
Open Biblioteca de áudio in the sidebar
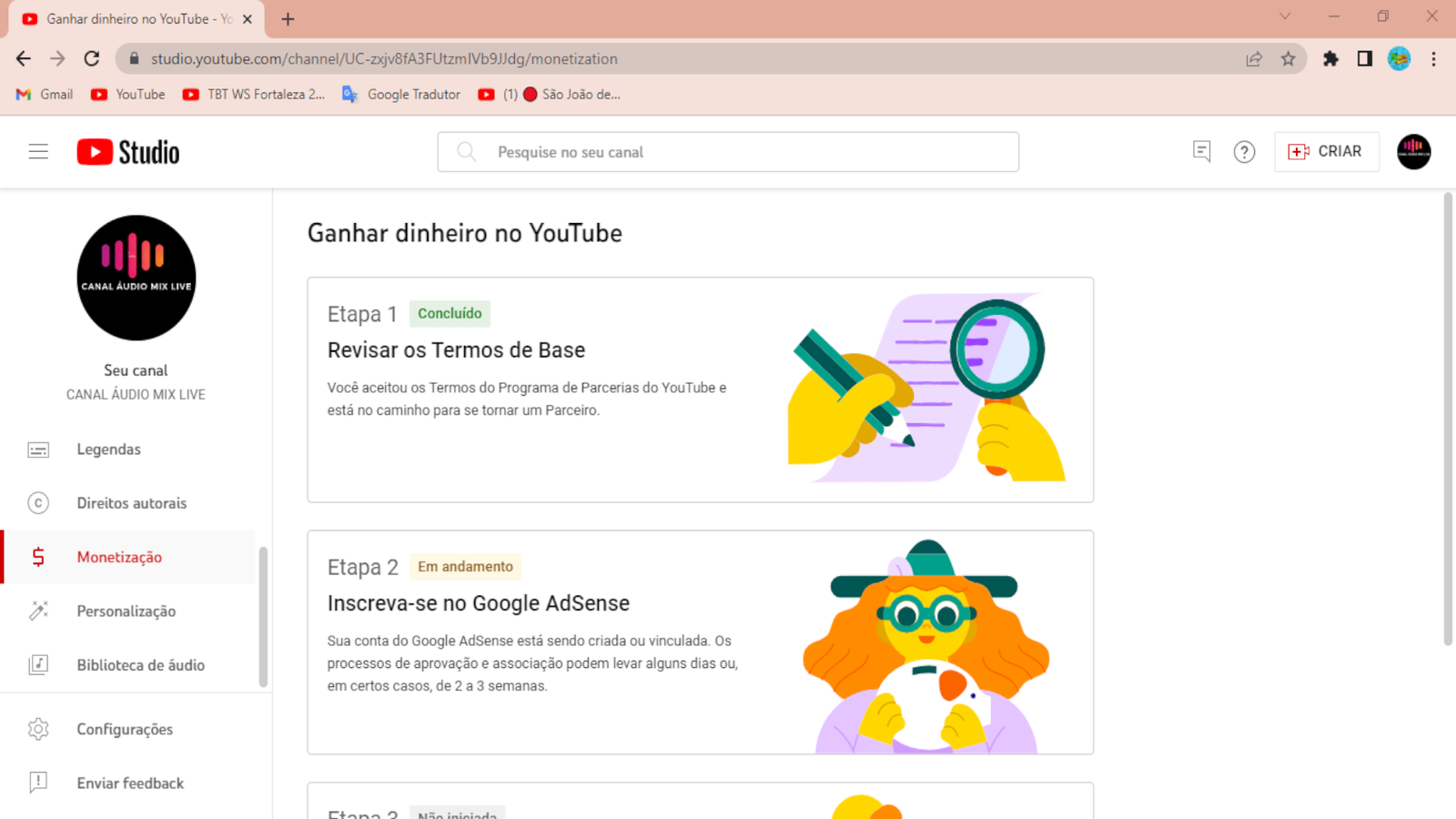(x=129, y=665)
